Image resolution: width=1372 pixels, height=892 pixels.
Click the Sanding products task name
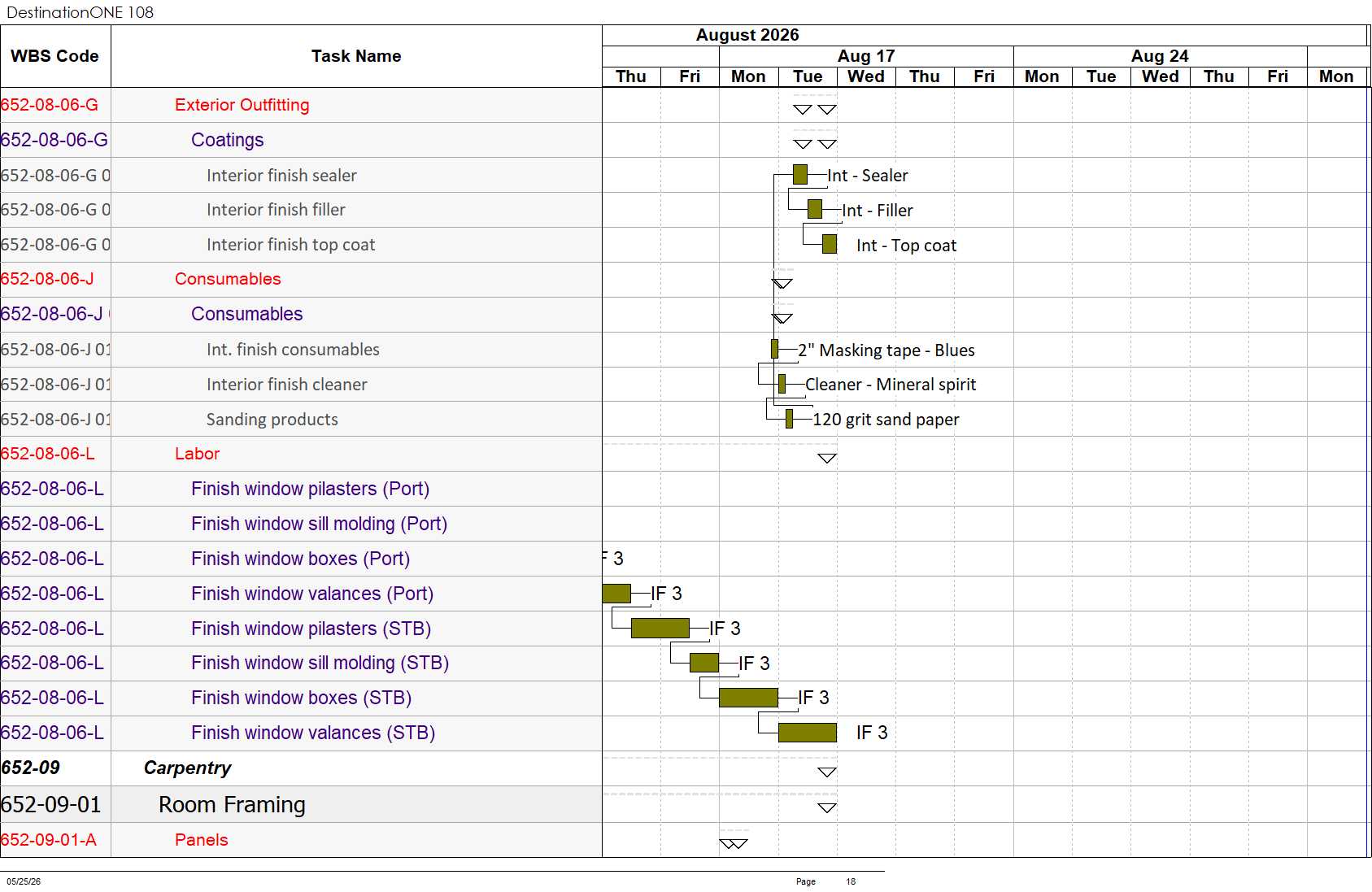coord(272,420)
